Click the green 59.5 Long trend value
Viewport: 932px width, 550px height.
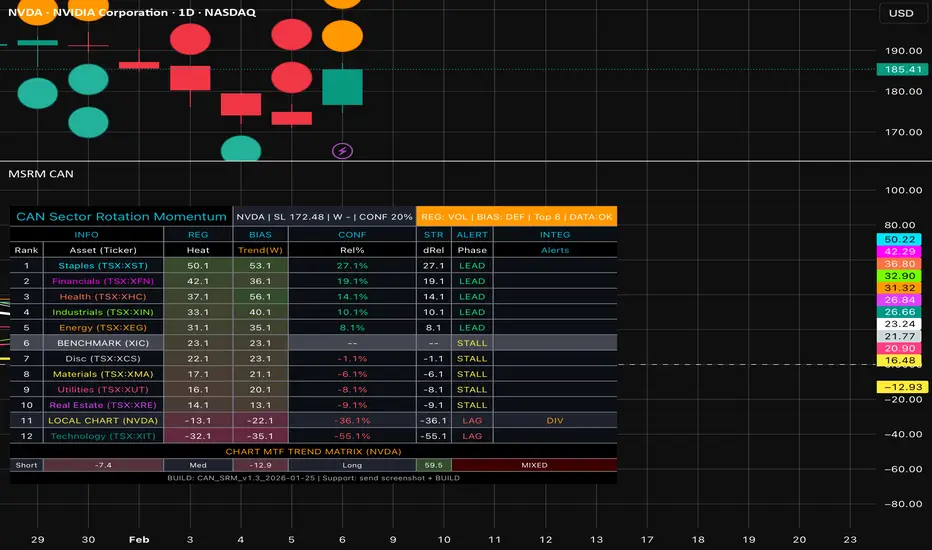click(433, 465)
